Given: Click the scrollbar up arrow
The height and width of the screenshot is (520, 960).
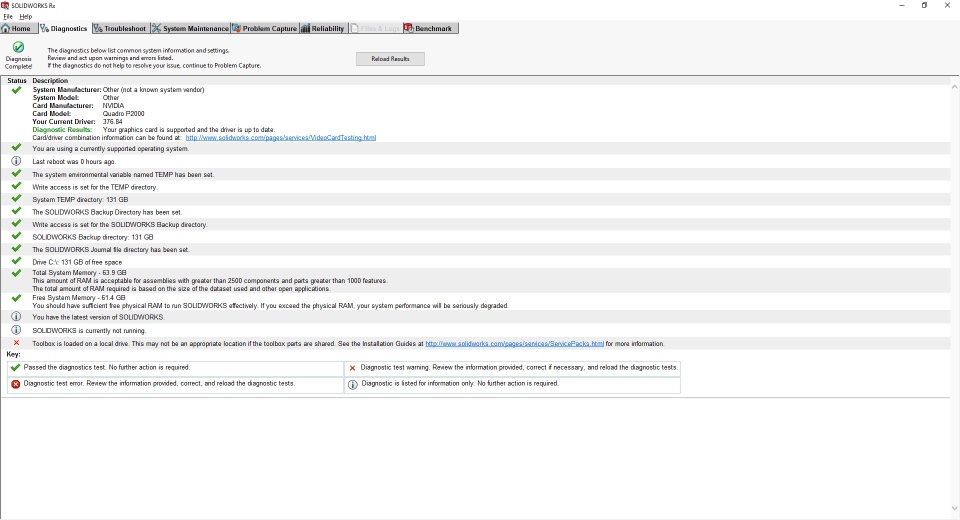Looking at the screenshot, I should (954, 88).
